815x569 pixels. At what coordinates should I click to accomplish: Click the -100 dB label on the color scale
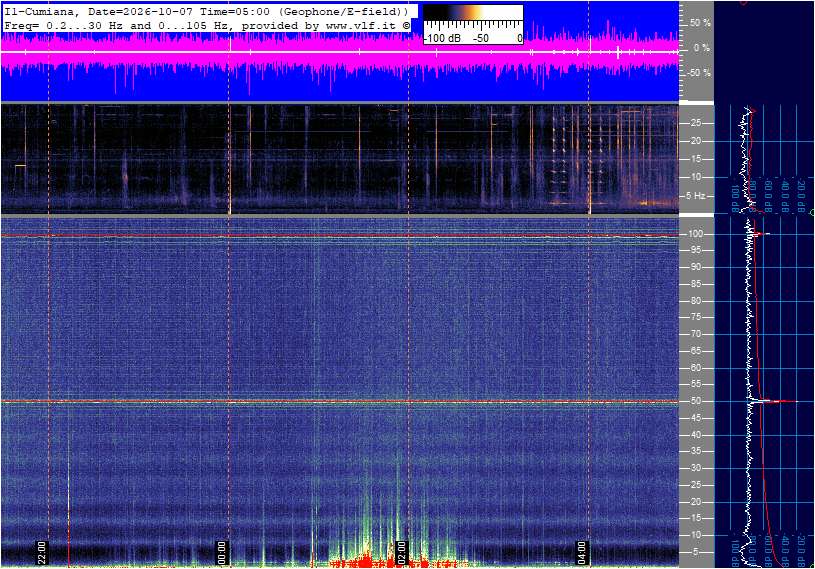442,38
